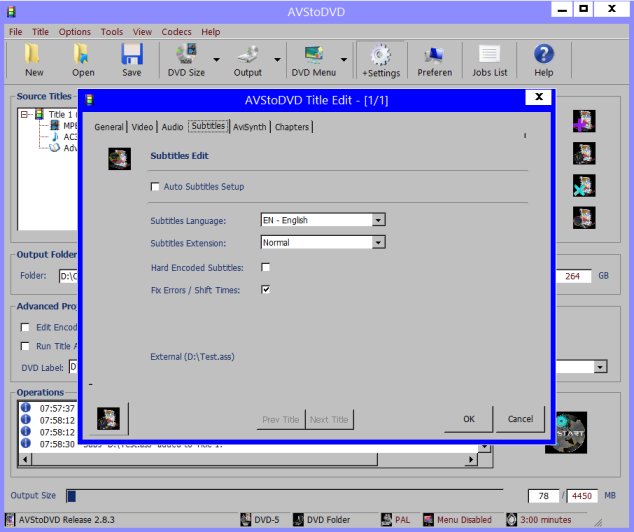
Task: Click OK in Title Edit dialog
Action: (x=469, y=419)
